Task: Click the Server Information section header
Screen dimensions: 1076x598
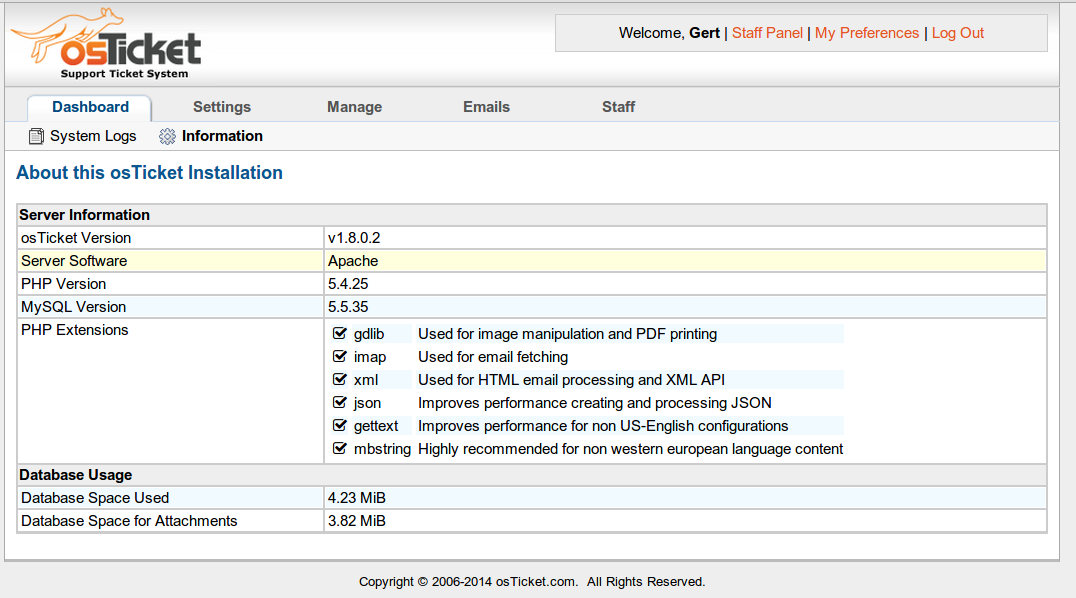Action: pos(84,215)
